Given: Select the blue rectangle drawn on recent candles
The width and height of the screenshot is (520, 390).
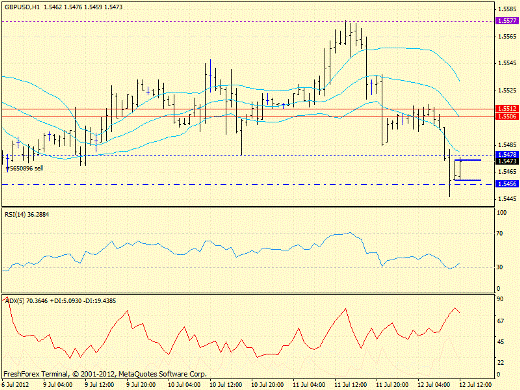Looking at the screenshot, I should pos(467,170).
